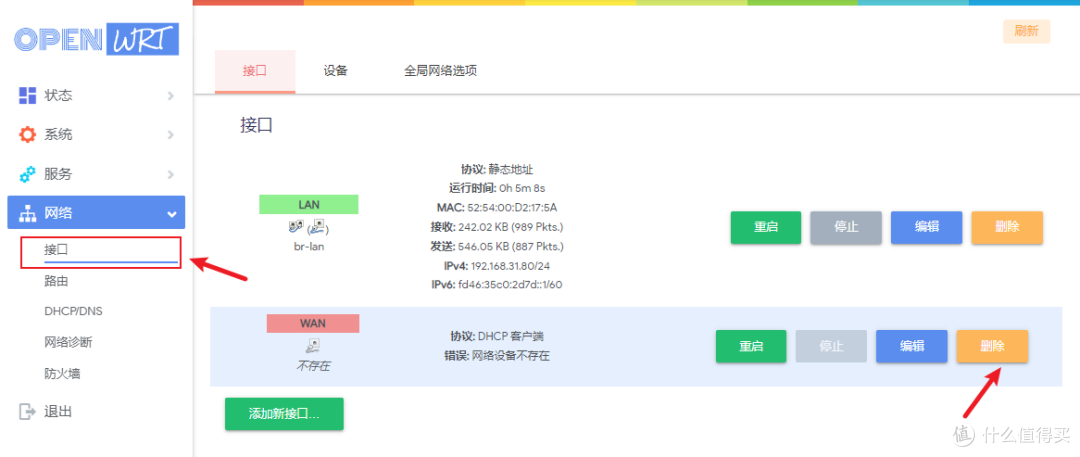Open DHCP/DNS settings page
Viewport: 1080px width, 457px height.
[73, 312]
